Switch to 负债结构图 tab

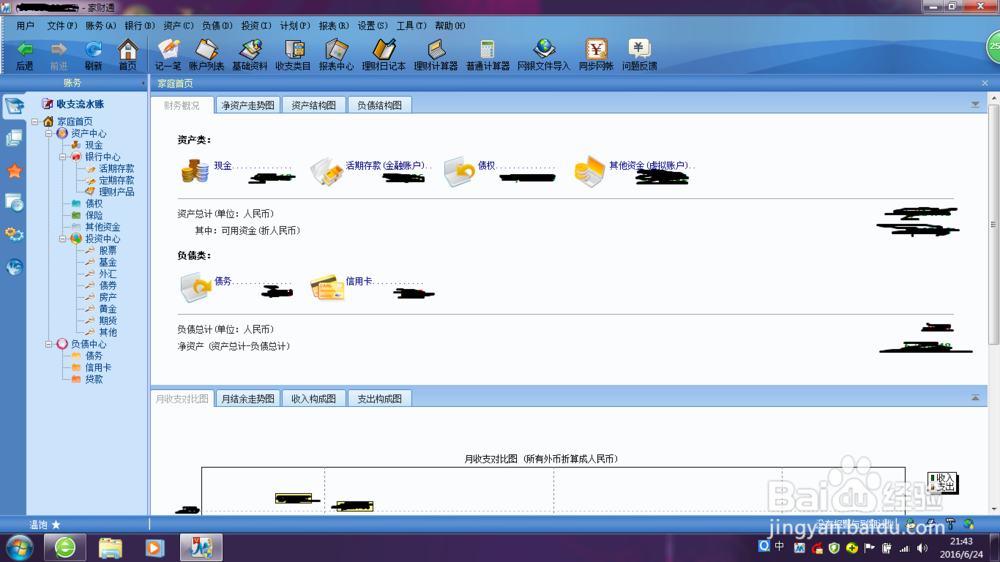click(379, 105)
